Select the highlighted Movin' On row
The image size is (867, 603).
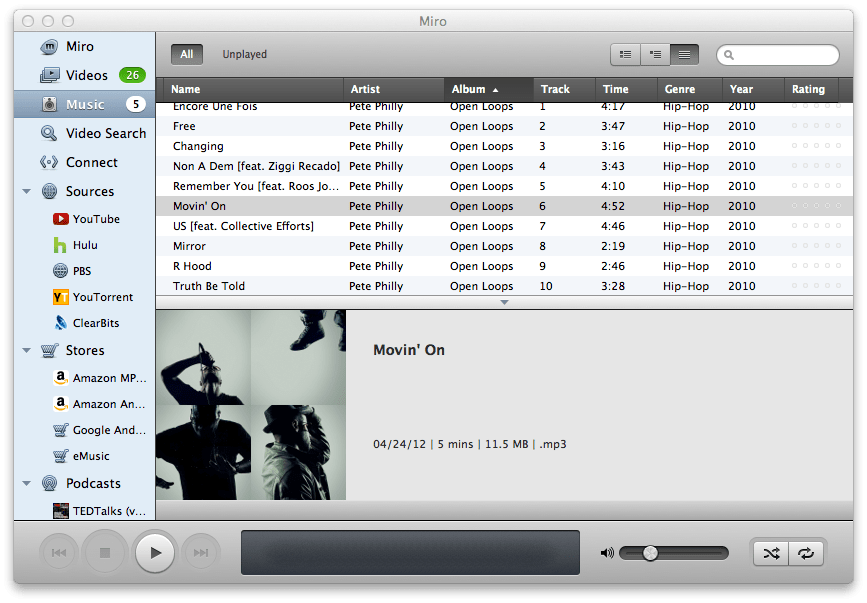pyautogui.click(x=504, y=206)
